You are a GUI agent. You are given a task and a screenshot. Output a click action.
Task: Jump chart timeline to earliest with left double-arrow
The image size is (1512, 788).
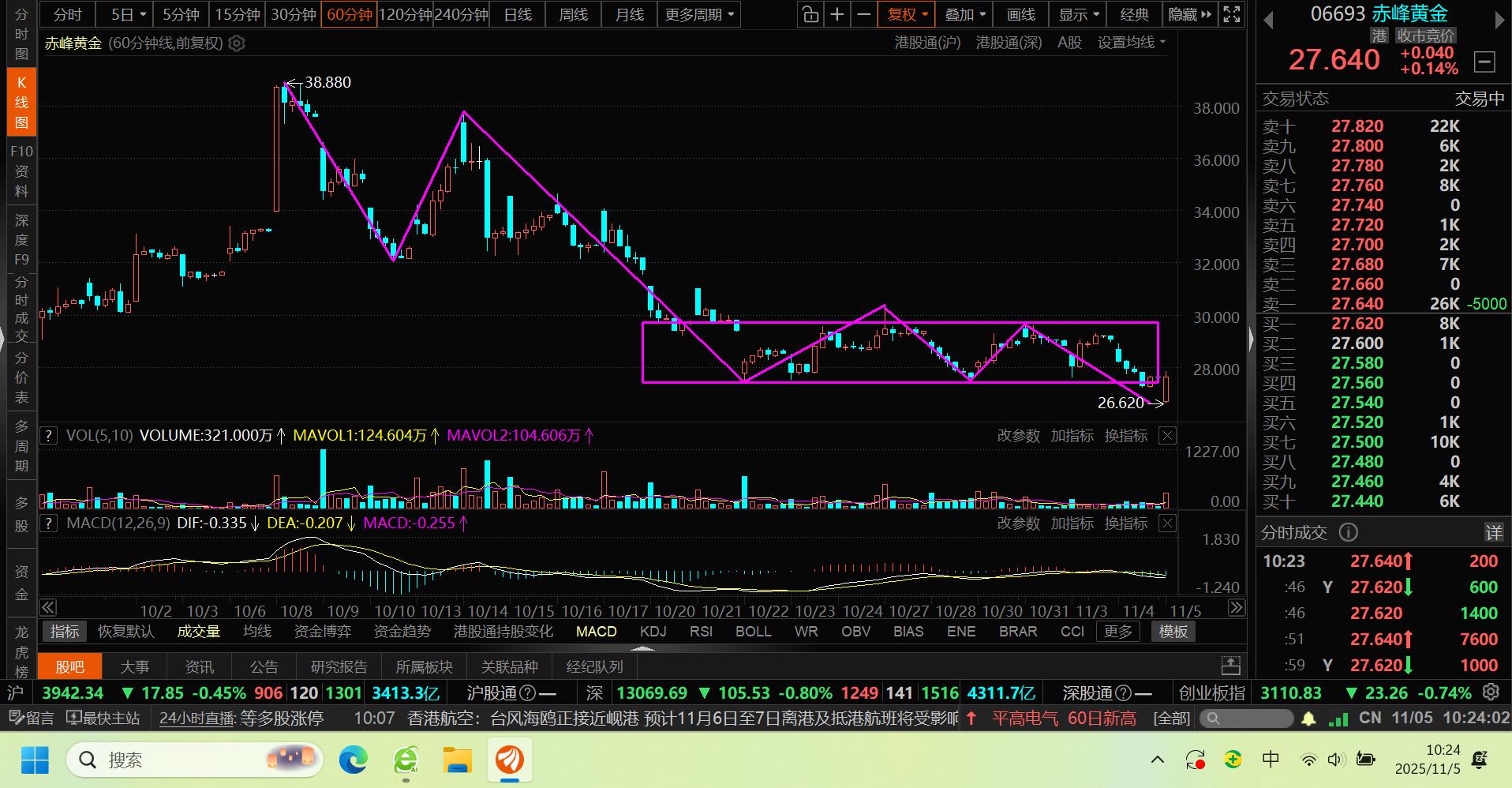[48, 607]
